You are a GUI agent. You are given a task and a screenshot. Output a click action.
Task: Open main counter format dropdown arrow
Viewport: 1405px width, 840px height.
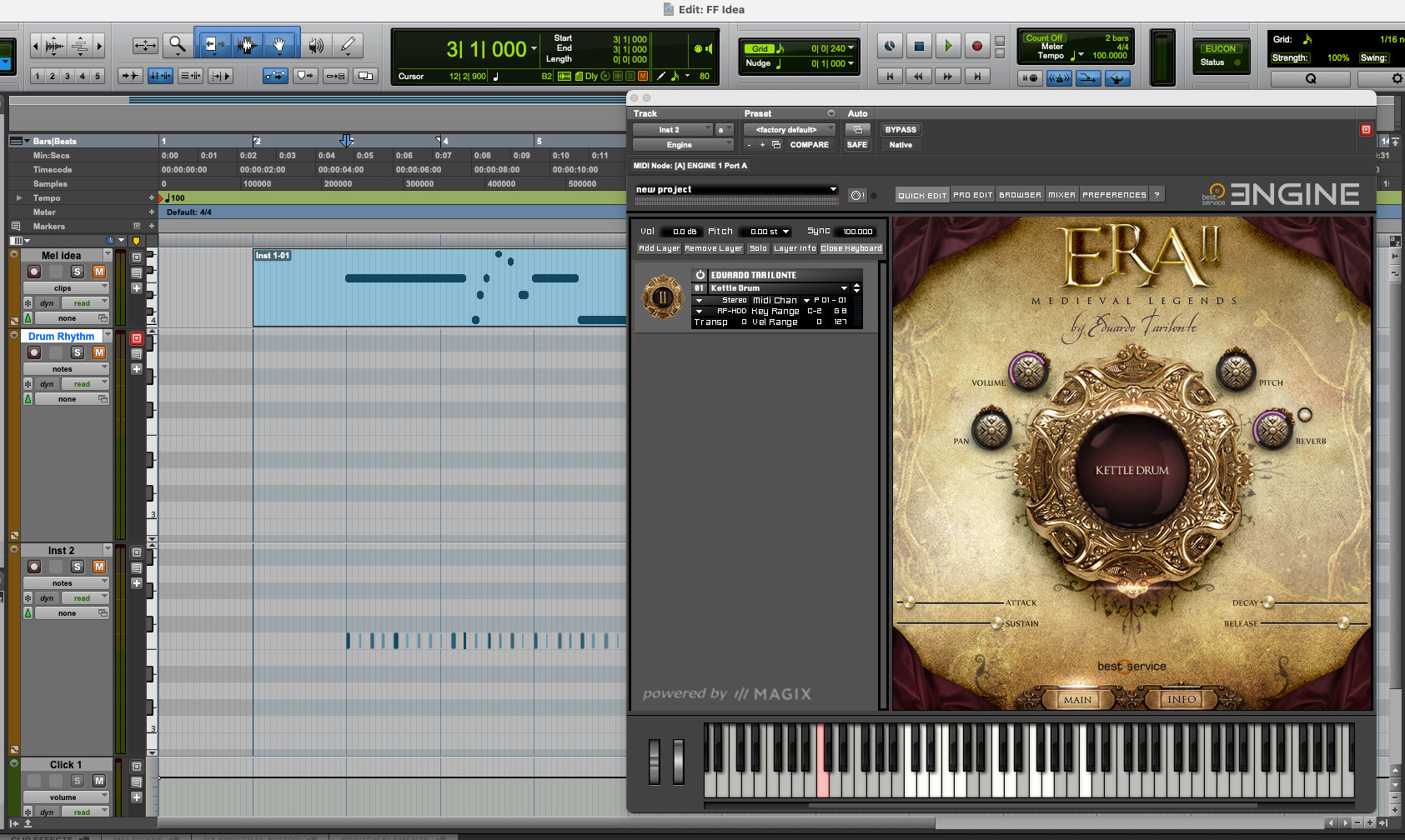click(534, 48)
